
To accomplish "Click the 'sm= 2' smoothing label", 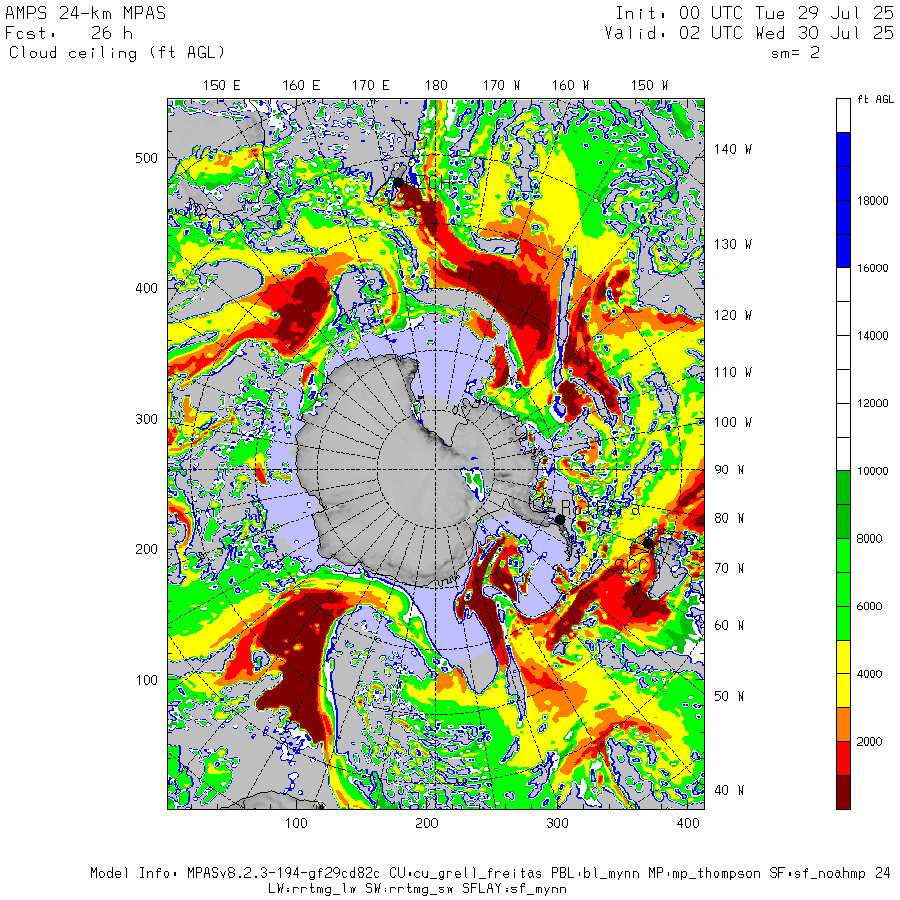I will click(796, 53).
